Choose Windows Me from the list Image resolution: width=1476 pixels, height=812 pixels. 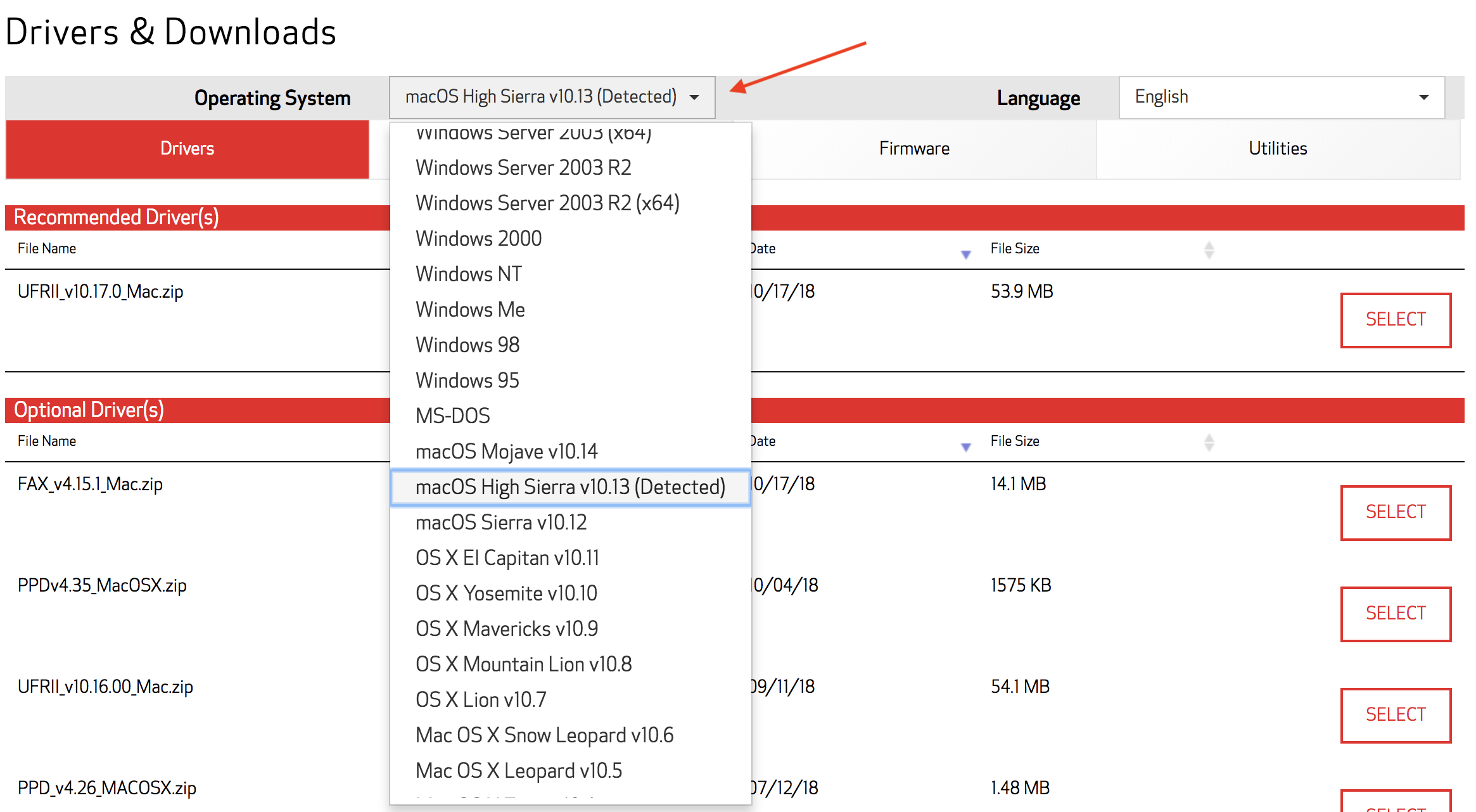[x=570, y=310]
